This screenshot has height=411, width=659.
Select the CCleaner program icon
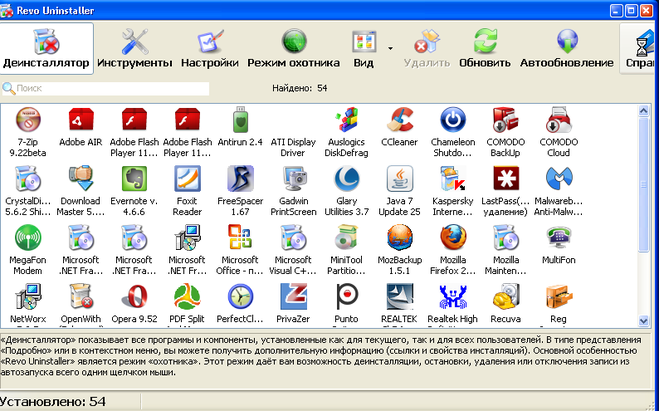pos(402,122)
